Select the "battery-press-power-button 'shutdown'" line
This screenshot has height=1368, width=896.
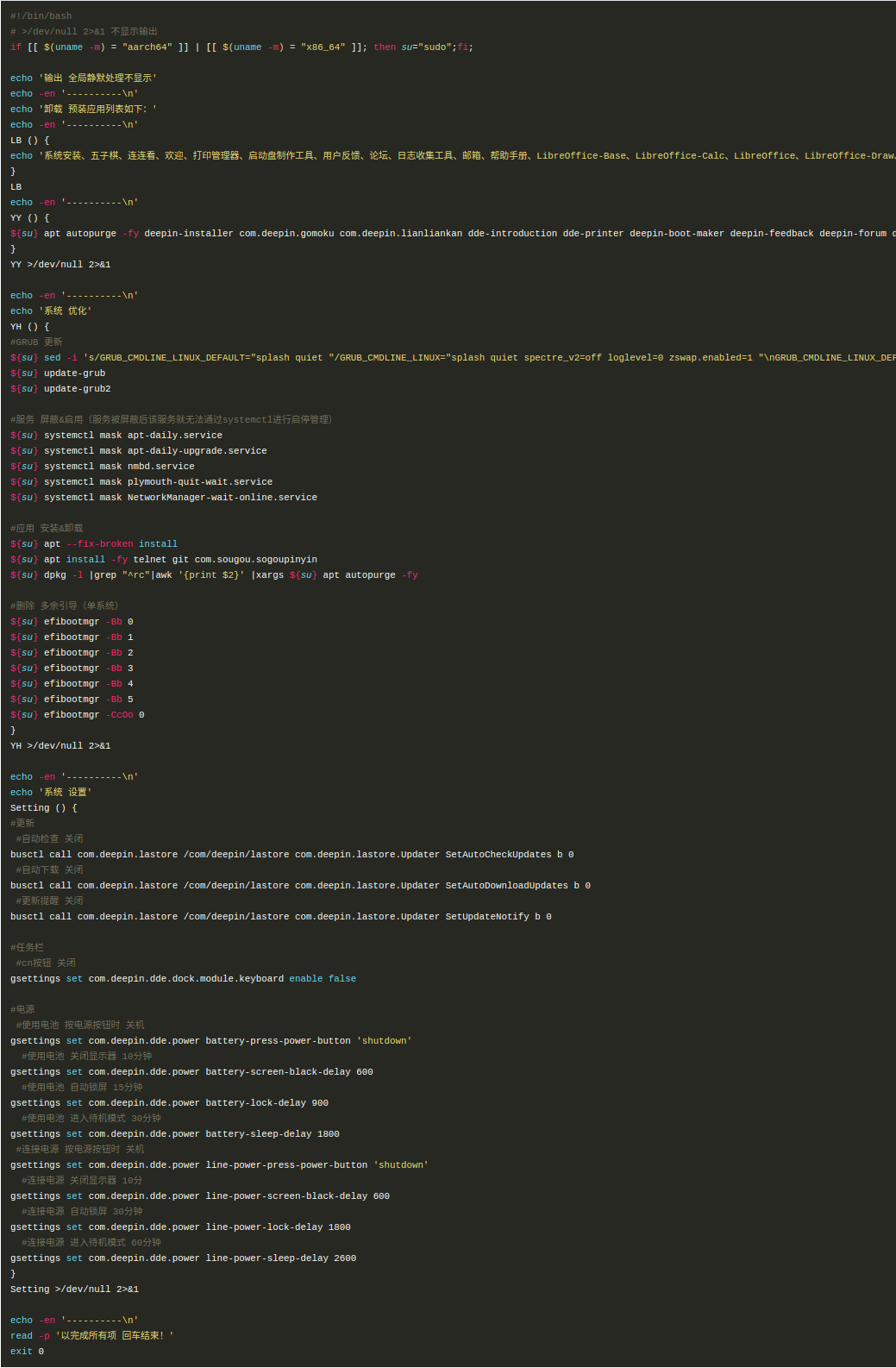click(x=211, y=1041)
